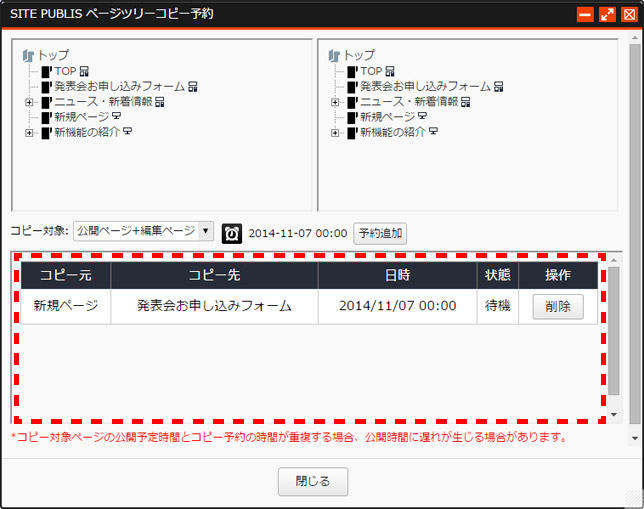This screenshot has height=509, width=644.
Task: Click the 2014/11/07 00:00 table cell
Action: point(397,306)
